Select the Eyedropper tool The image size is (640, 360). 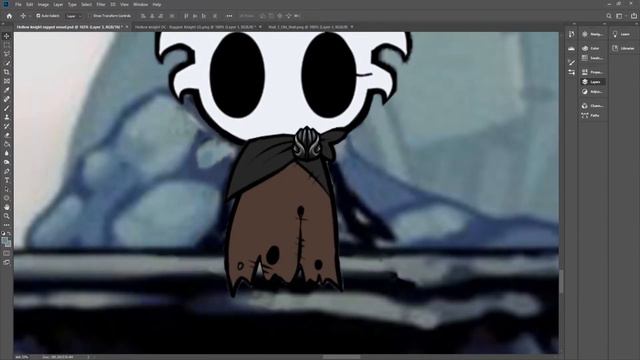7,90
